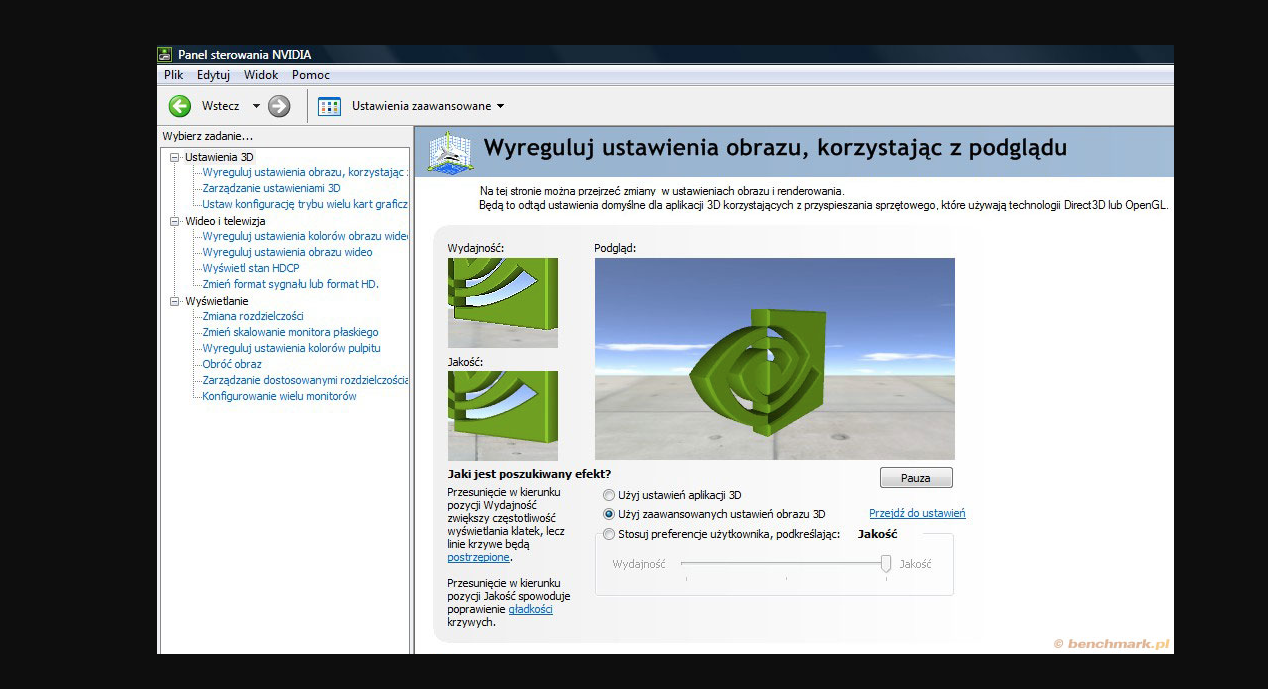This screenshot has width=1268, height=689.
Task: Click the Ustawienia 3D category label
Action: [x=219, y=157]
